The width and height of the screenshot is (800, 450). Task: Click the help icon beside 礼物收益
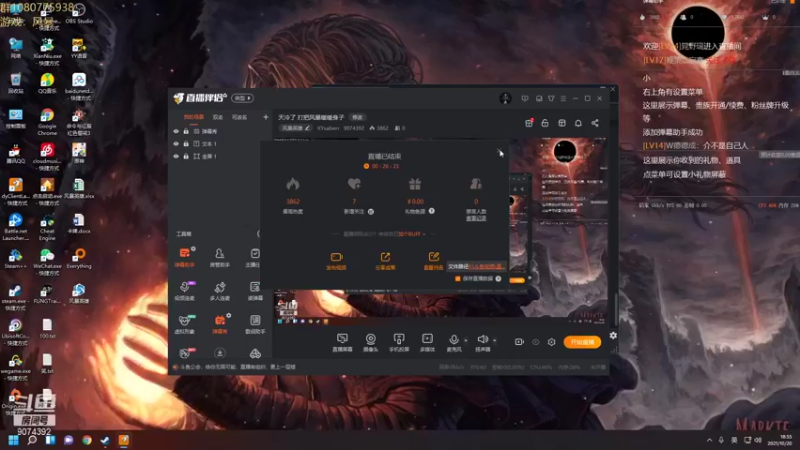[432, 211]
